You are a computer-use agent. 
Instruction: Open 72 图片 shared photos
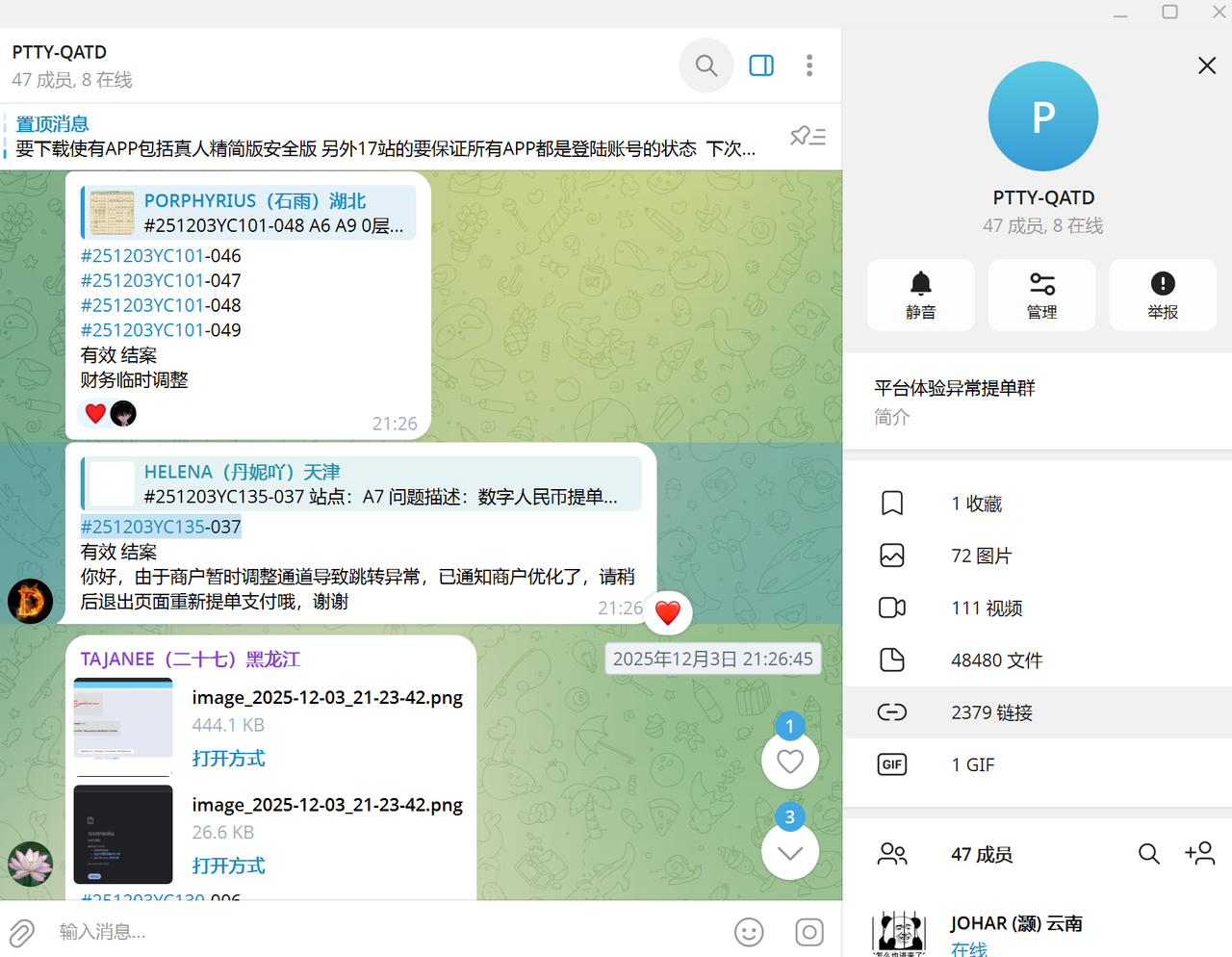1038,556
